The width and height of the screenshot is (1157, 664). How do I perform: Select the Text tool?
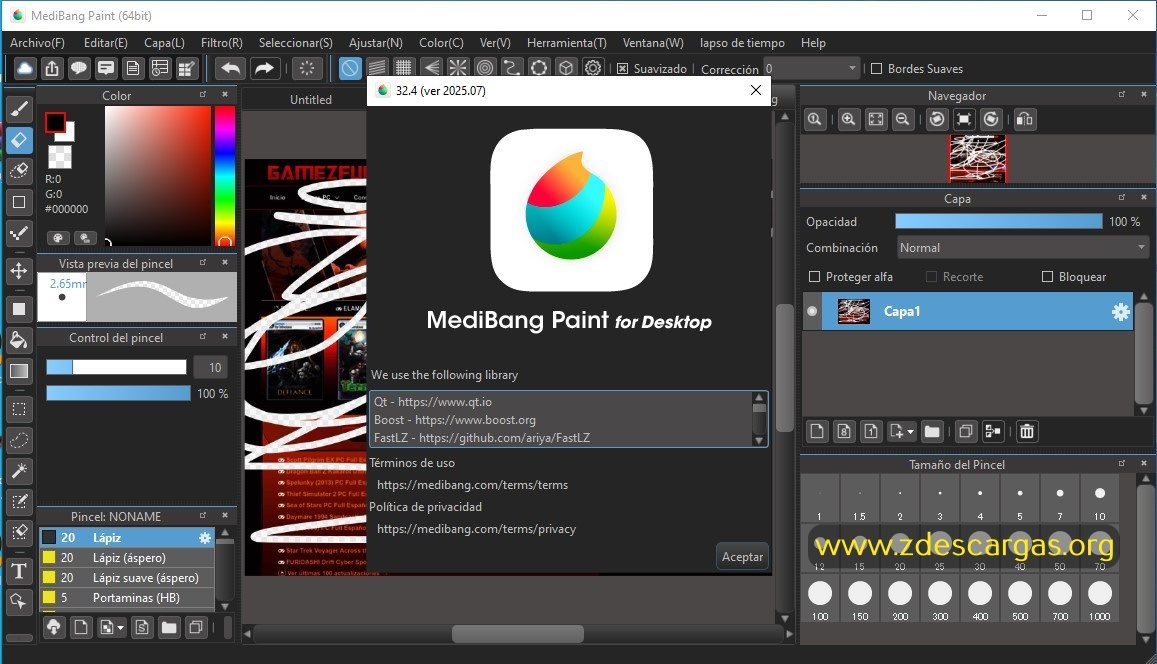(x=19, y=570)
